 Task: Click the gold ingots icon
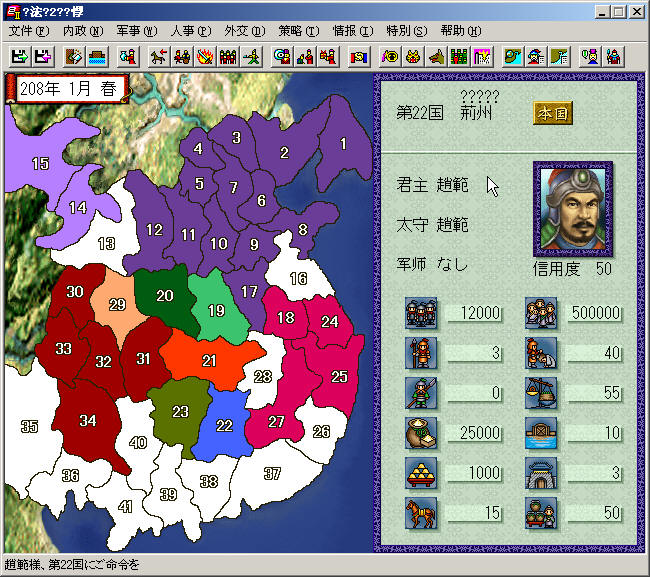421,472
